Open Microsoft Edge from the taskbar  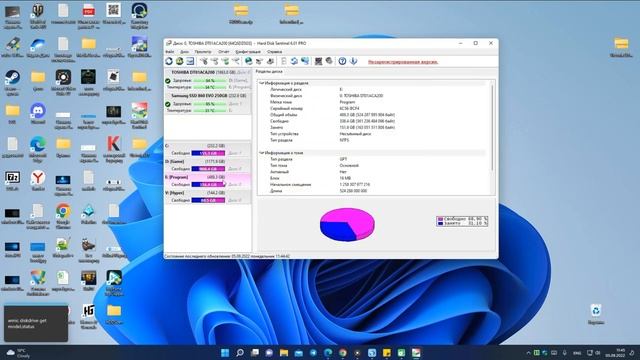pos(328,353)
